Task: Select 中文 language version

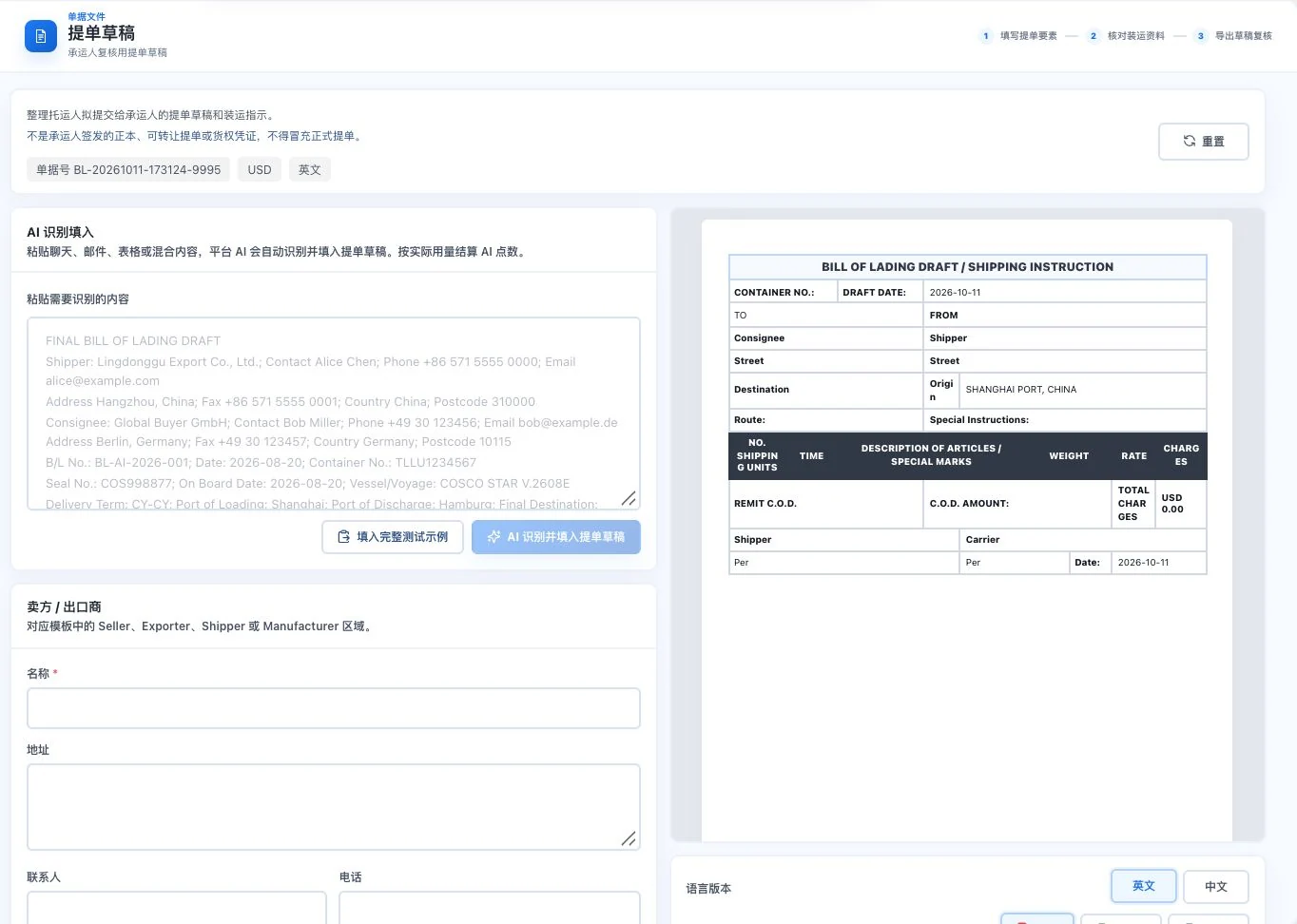Action: click(x=1216, y=887)
